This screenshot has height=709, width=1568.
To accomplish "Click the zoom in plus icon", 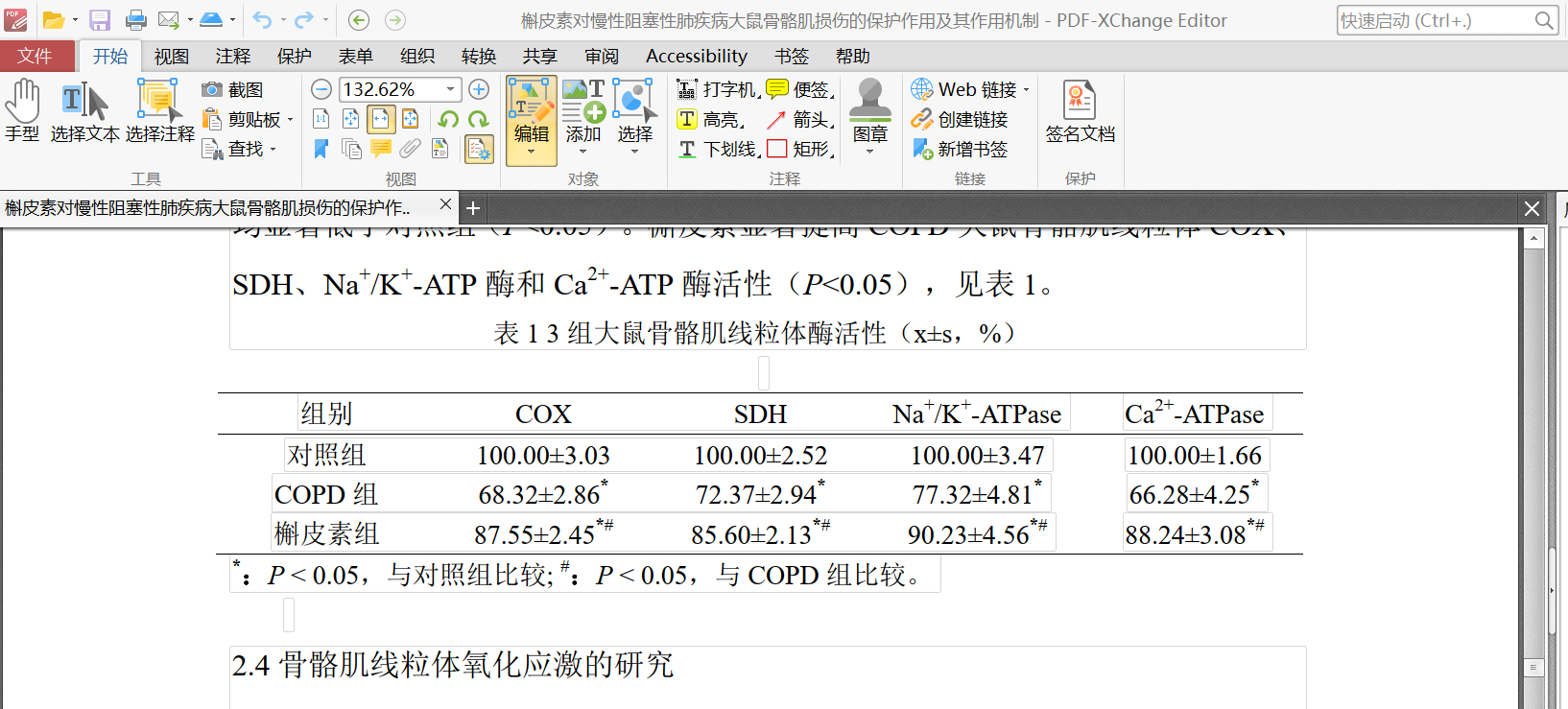I will point(479,89).
